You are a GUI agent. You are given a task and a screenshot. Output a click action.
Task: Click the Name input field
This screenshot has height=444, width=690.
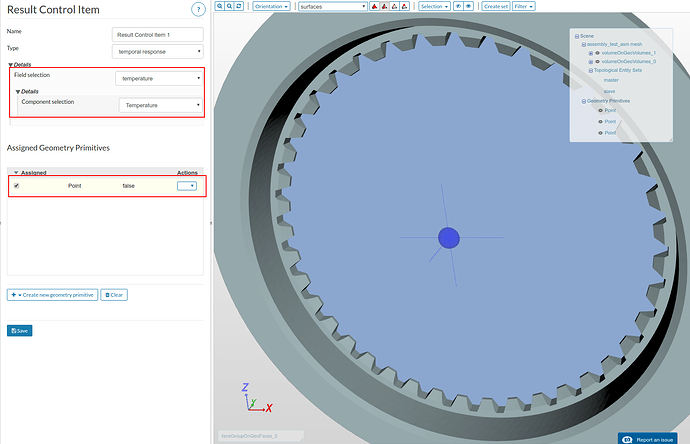pos(158,33)
